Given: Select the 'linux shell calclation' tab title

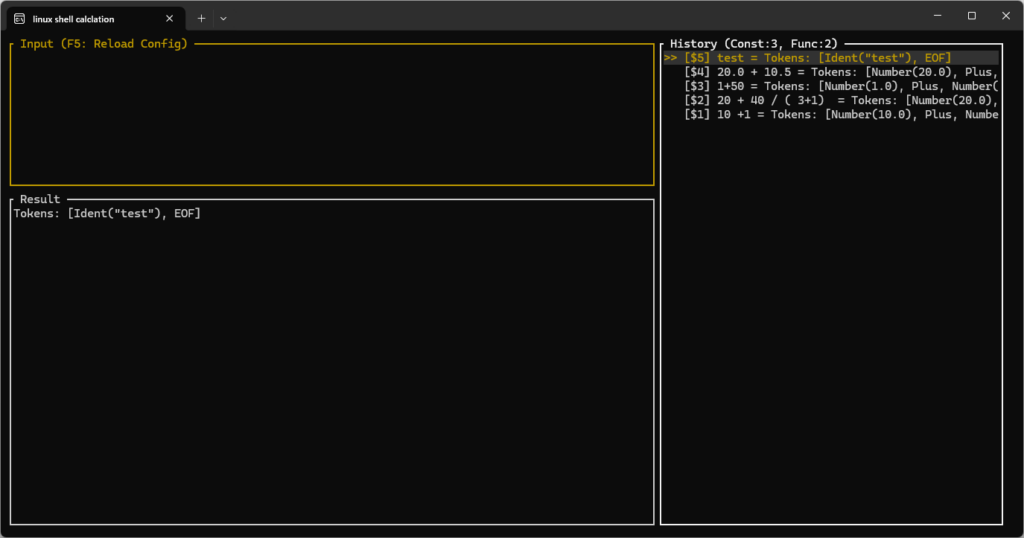Looking at the screenshot, I should coord(75,18).
